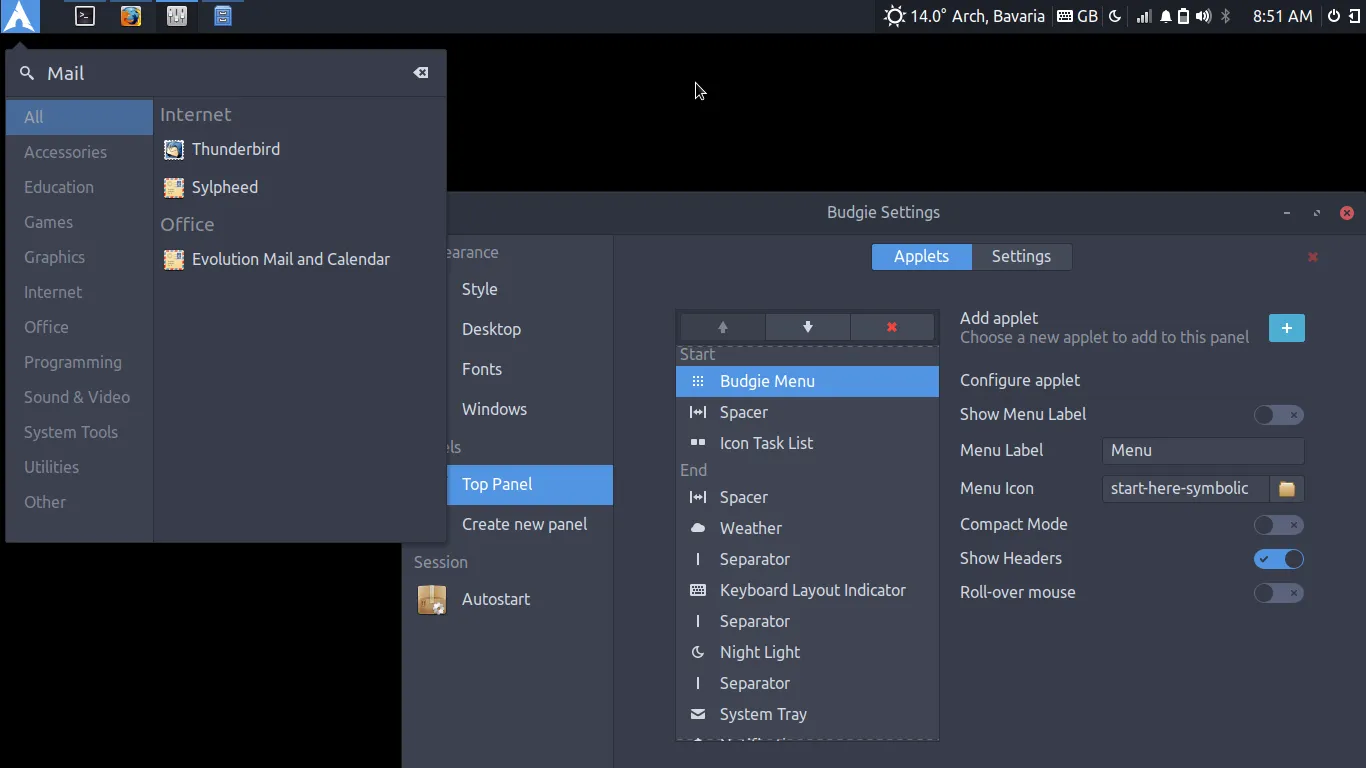The height and width of the screenshot is (768, 1366).
Task: Enable the Show Menu Label switch
Action: pyautogui.click(x=1278, y=415)
